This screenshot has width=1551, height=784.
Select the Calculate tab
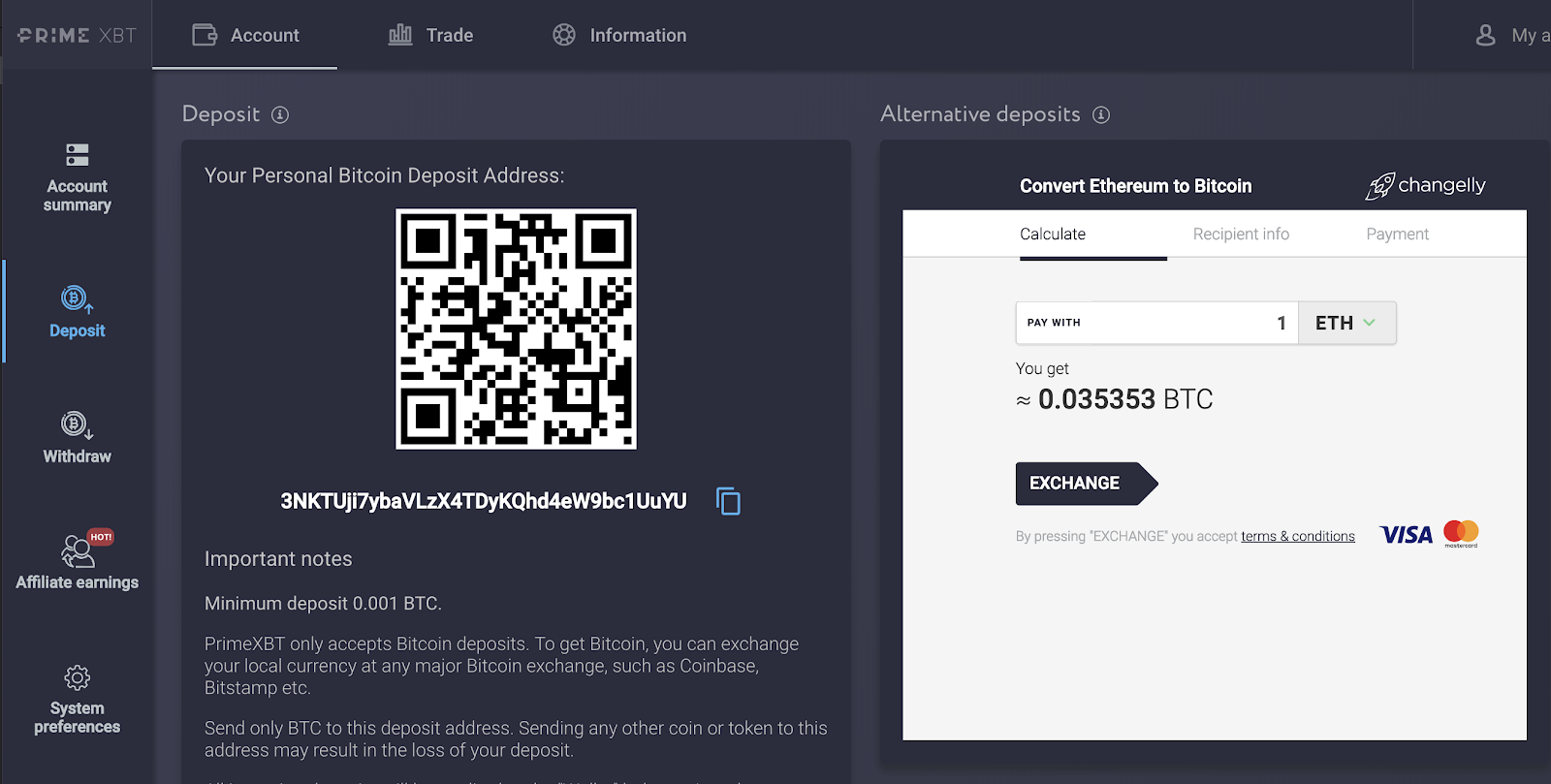[x=1053, y=235]
